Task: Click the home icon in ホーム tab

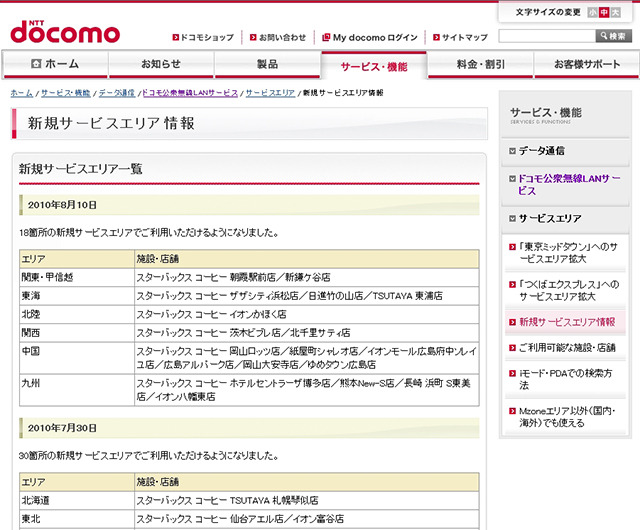Action: click(36, 64)
